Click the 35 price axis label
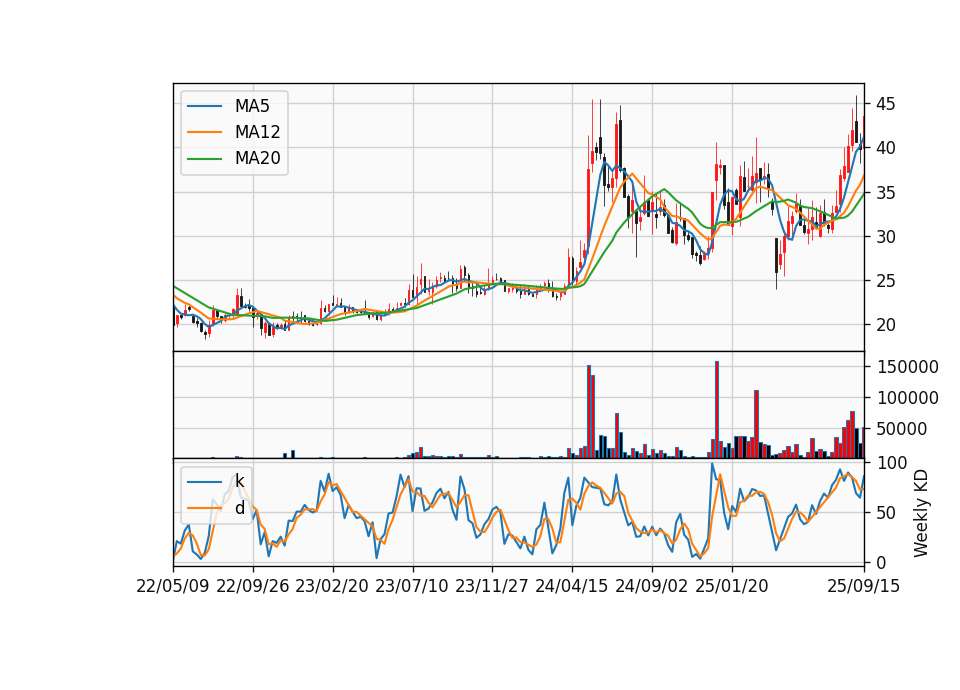The width and height of the screenshot is (960, 690). pos(886,193)
